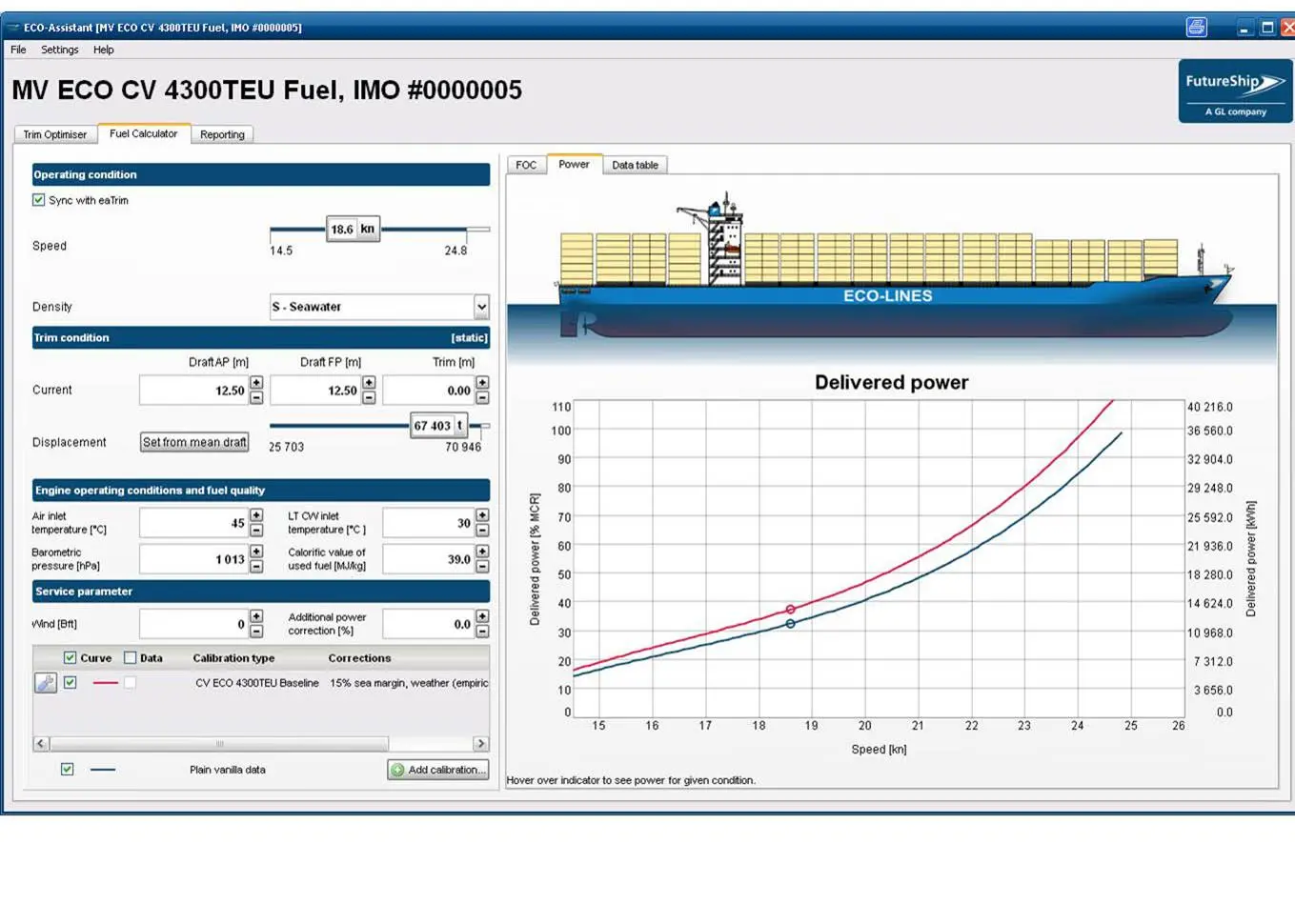
Task: Toggle Sync with eaTrim checkbox
Action: [39, 200]
